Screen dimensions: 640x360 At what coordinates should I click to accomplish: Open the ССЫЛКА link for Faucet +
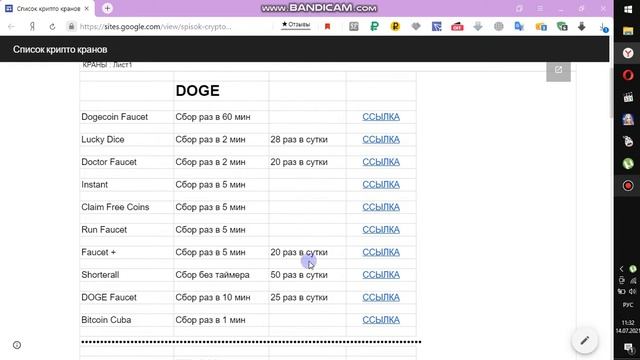[x=381, y=252]
